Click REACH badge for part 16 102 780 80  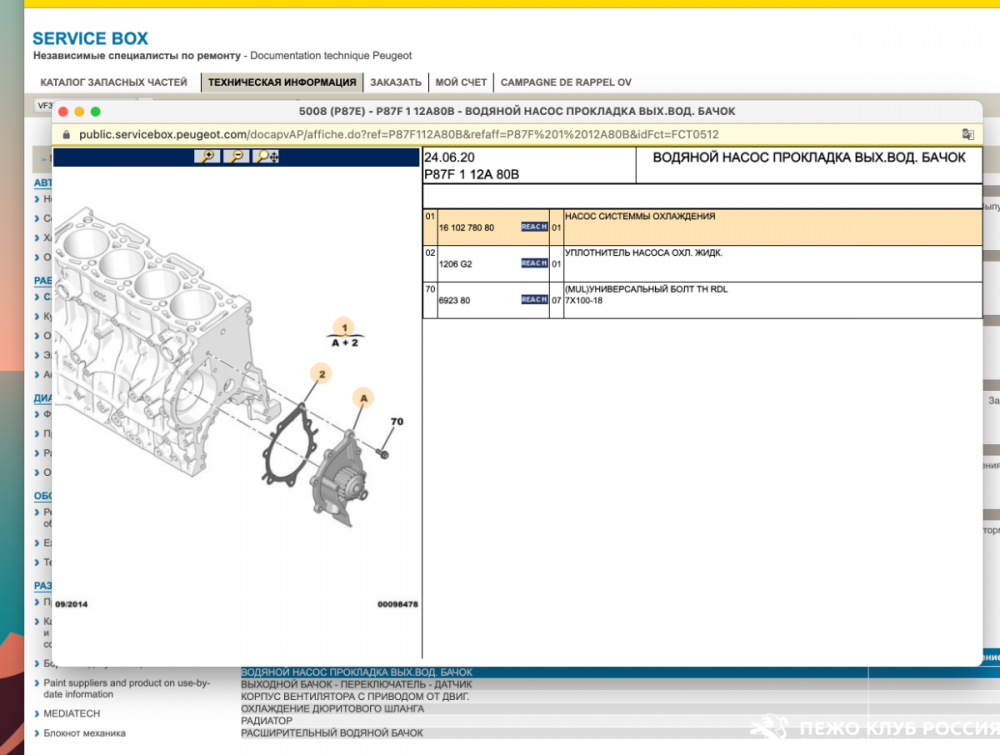534,227
